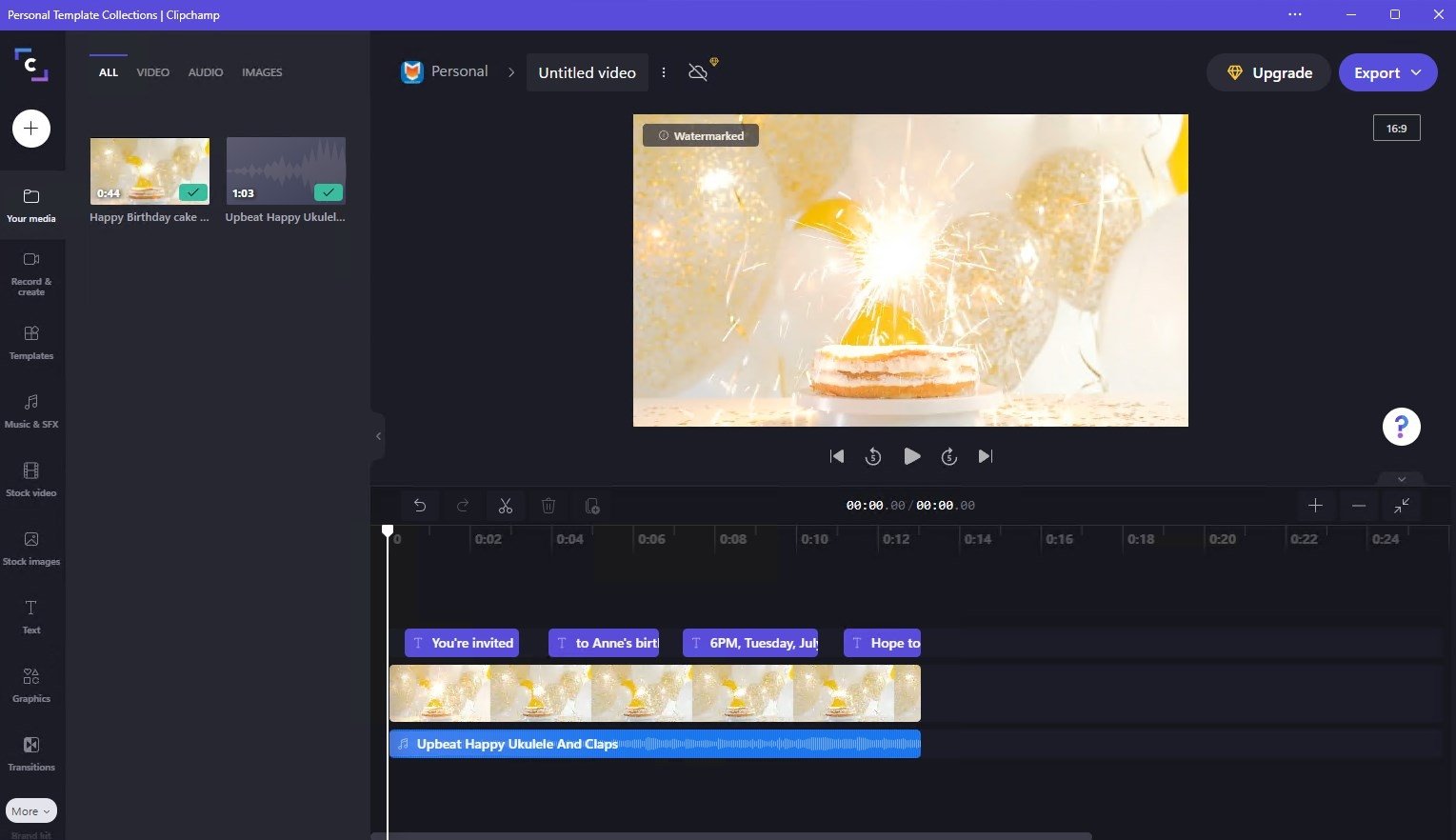1456x840 pixels.
Task: Collapse the media panel with side arrow
Action: (378, 436)
